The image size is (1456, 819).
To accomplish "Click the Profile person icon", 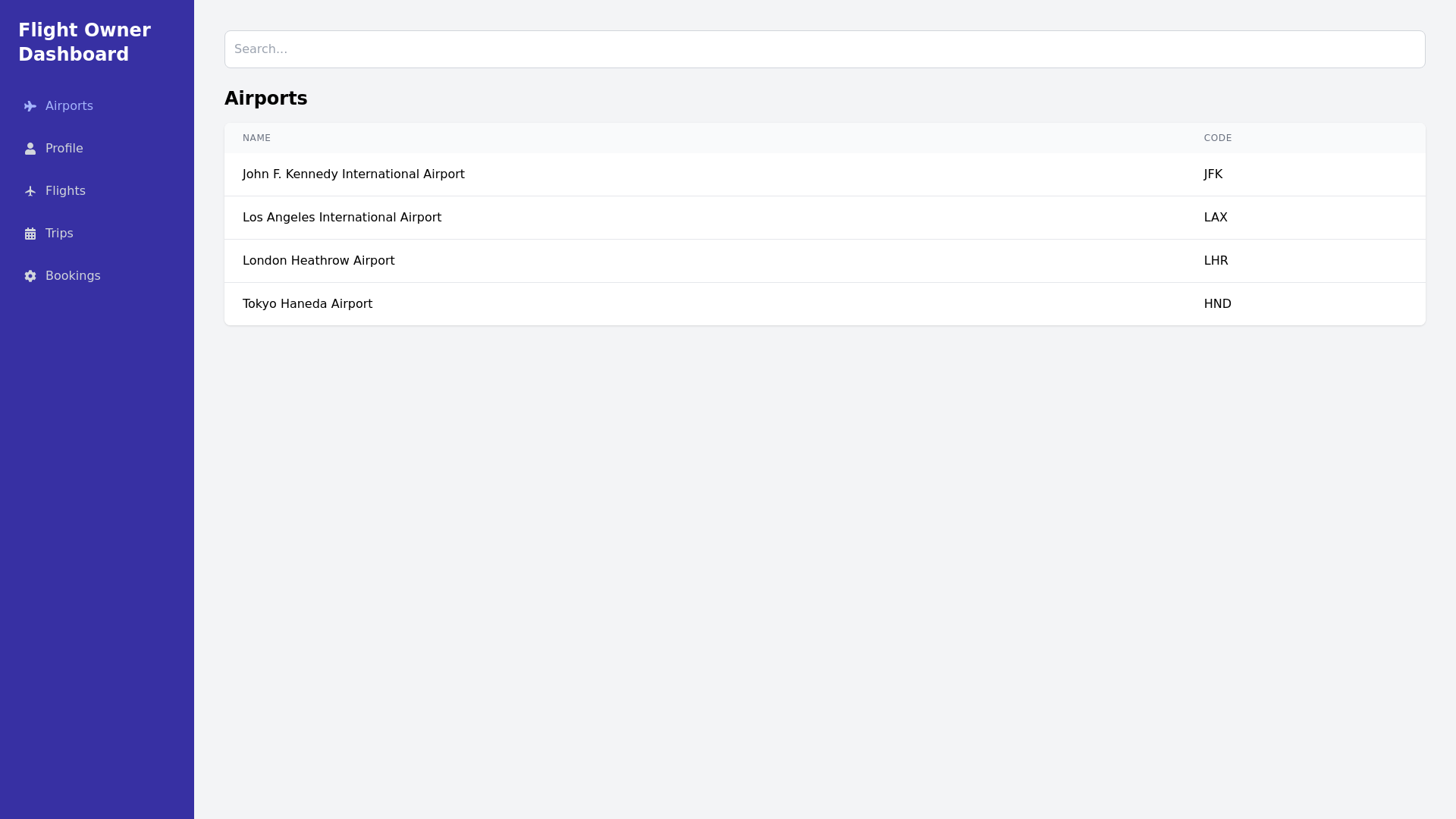I will pos(30,149).
